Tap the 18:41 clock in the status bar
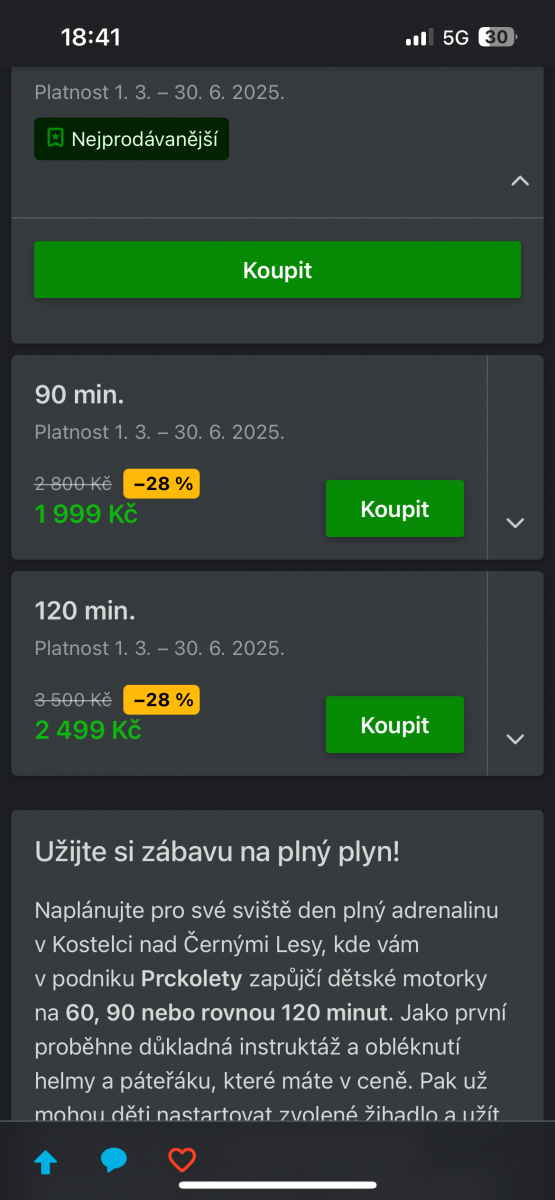 pyautogui.click(x=91, y=38)
